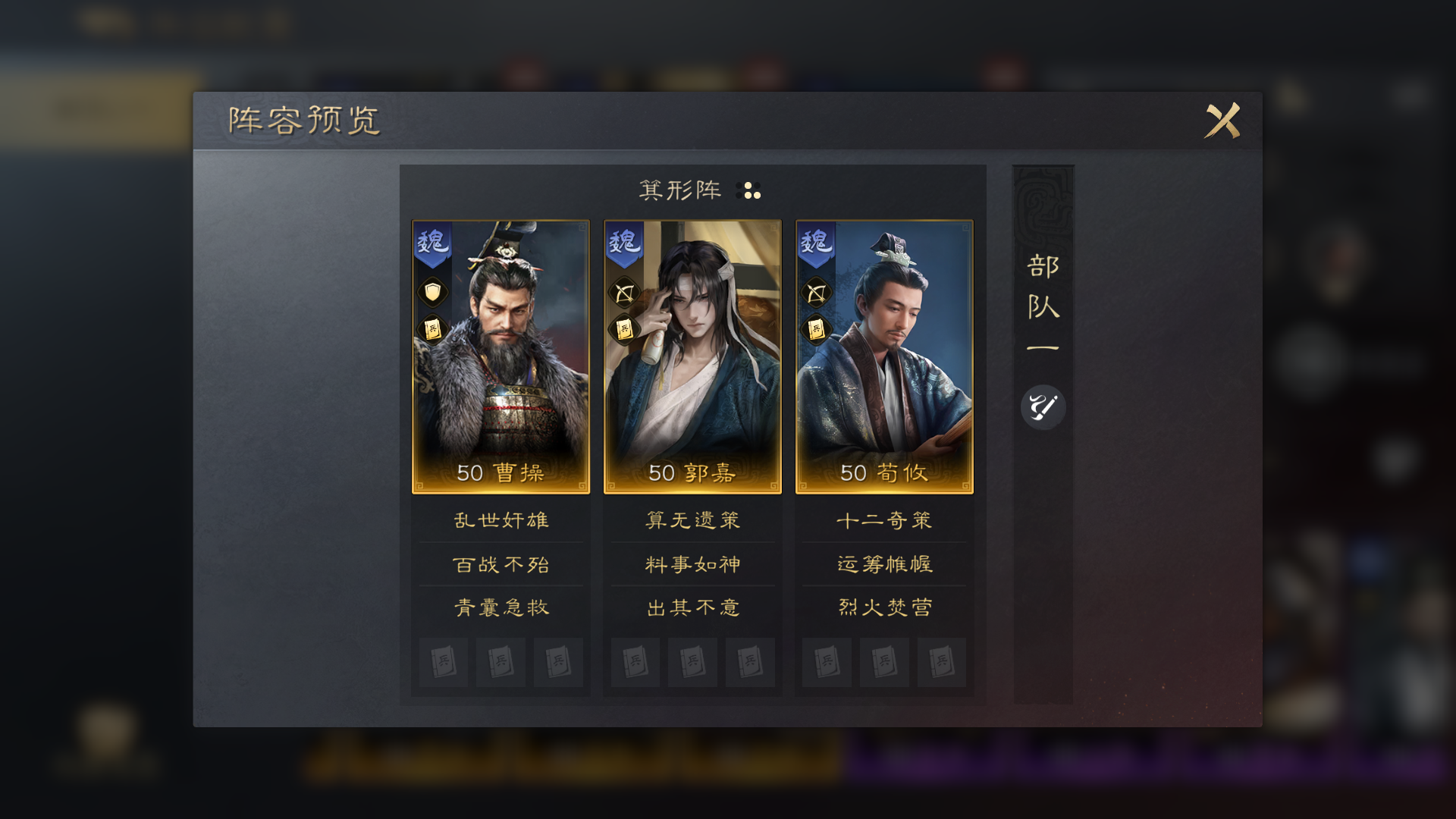The height and width of the screenshot is (819, 1456).
Task: Select the 部队一 troop tab
Action: 1043,303
